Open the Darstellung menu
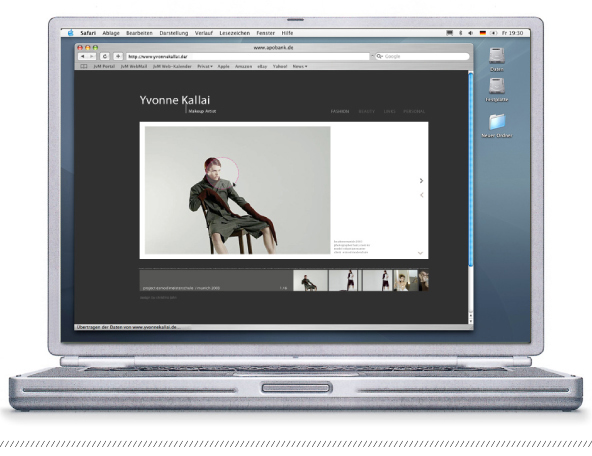Screen dimensions: 592x456 pyautogui.click(x=174, y=33)
